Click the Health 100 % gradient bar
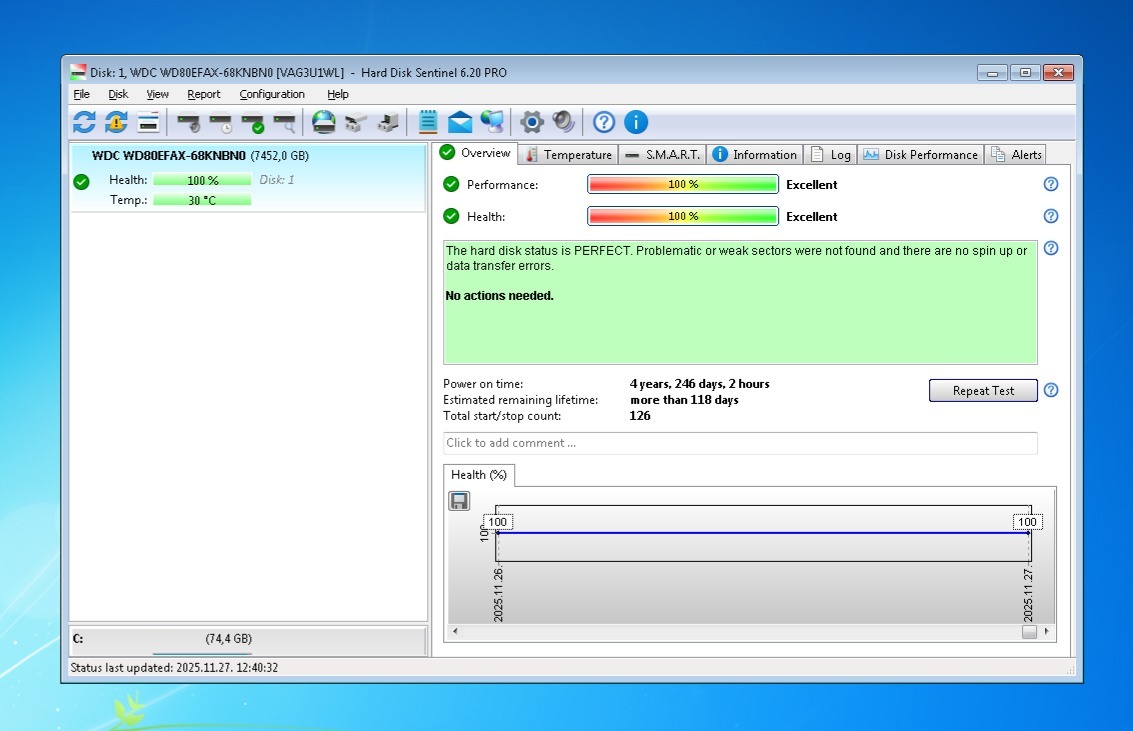Image resolution: width=1133 pixels, height=731 pixels. [683, 216]
